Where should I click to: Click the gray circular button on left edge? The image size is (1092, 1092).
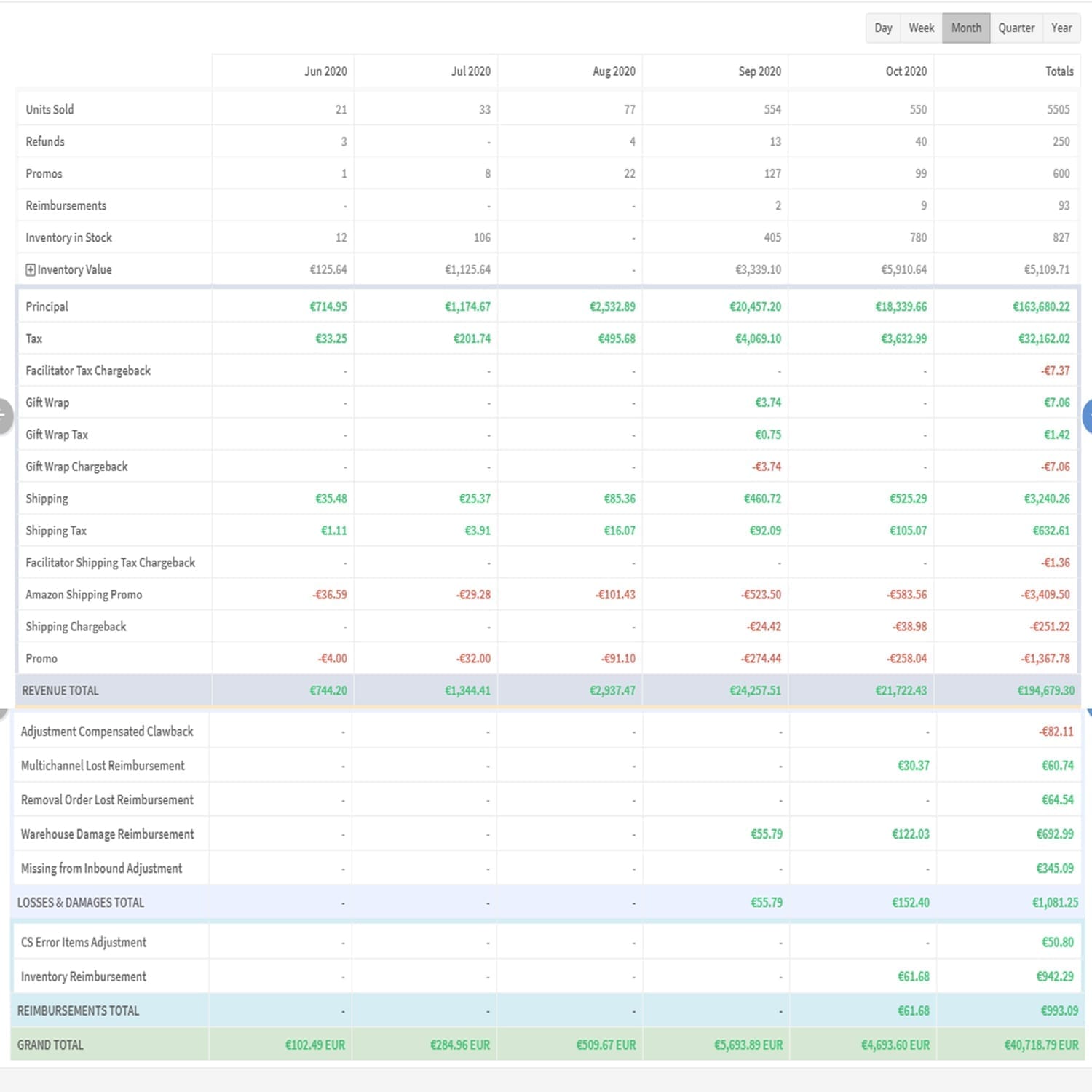(x=4, y=417)
